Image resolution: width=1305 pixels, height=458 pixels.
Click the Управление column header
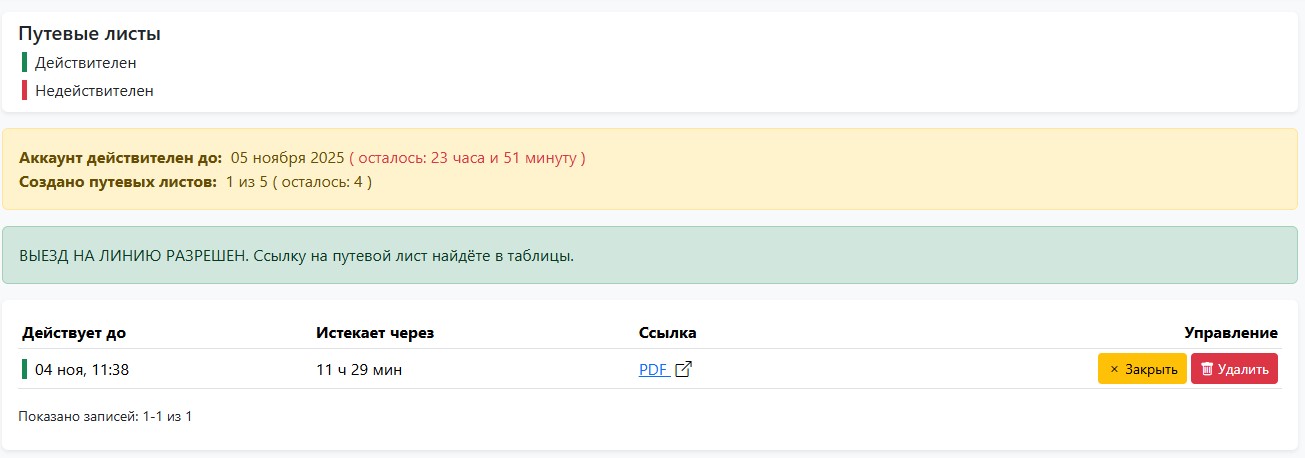pos(1231,333)
